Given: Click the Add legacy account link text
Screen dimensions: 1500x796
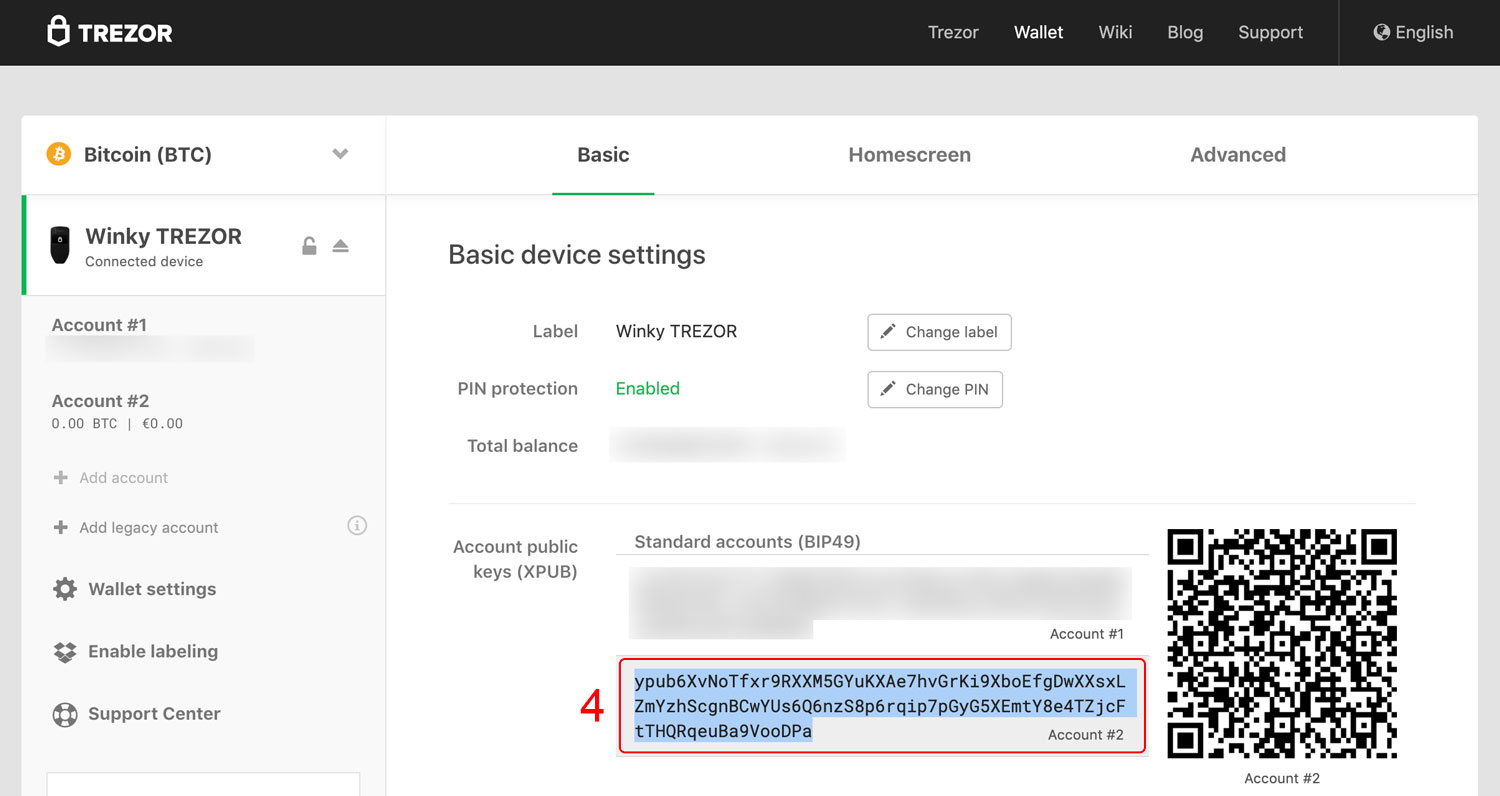Looking at the screenshot, I should (x=149, y=527).
